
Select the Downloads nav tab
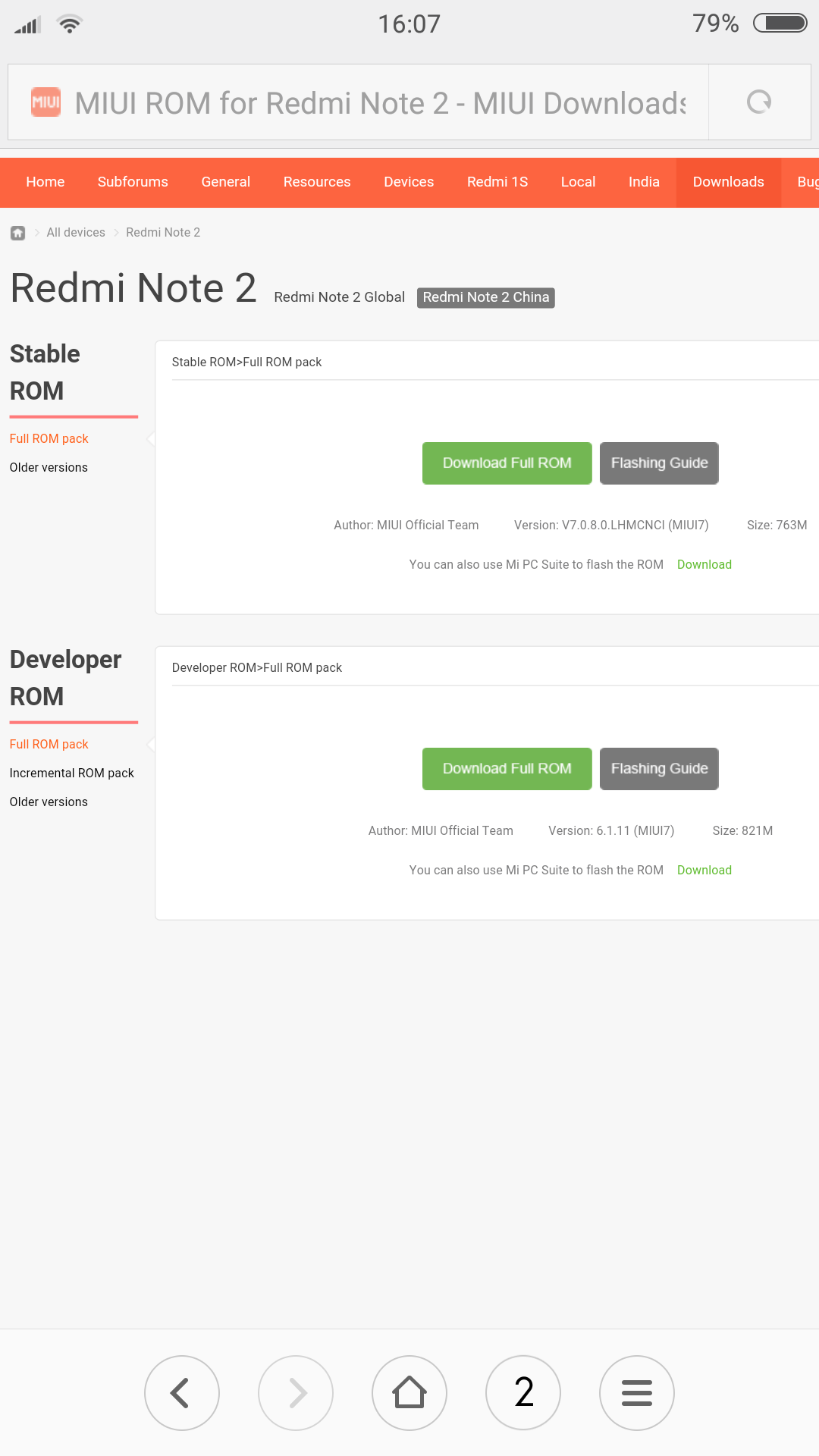tap(729, 182)
